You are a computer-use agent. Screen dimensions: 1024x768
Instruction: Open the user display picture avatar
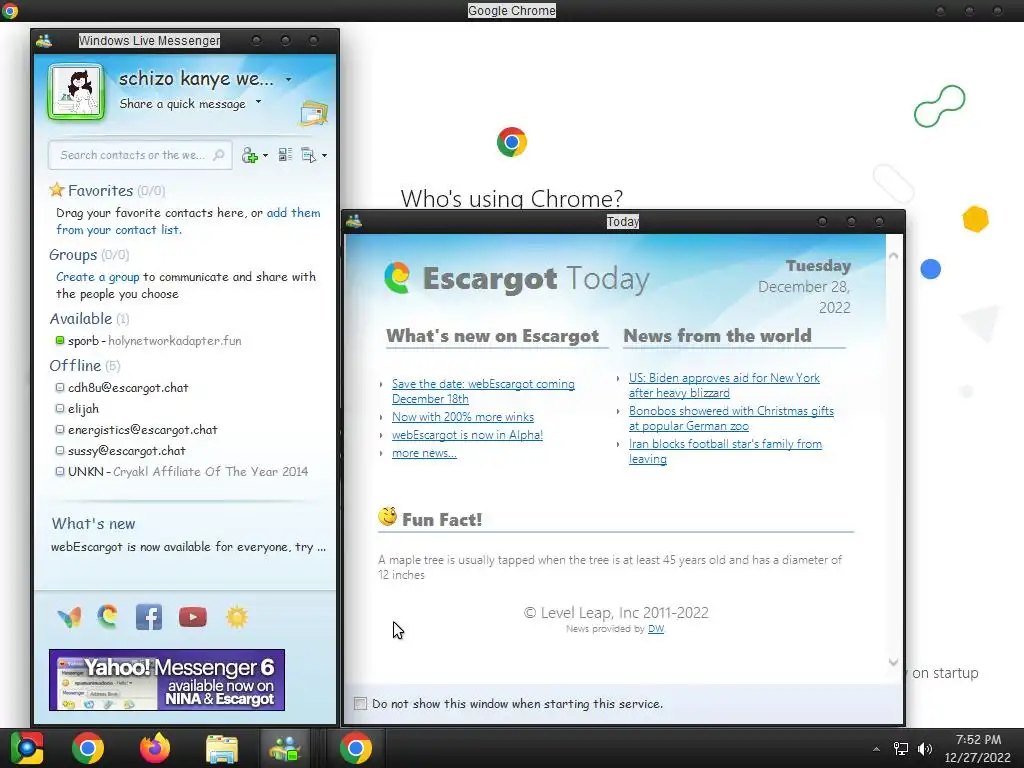tap(76, 92)
